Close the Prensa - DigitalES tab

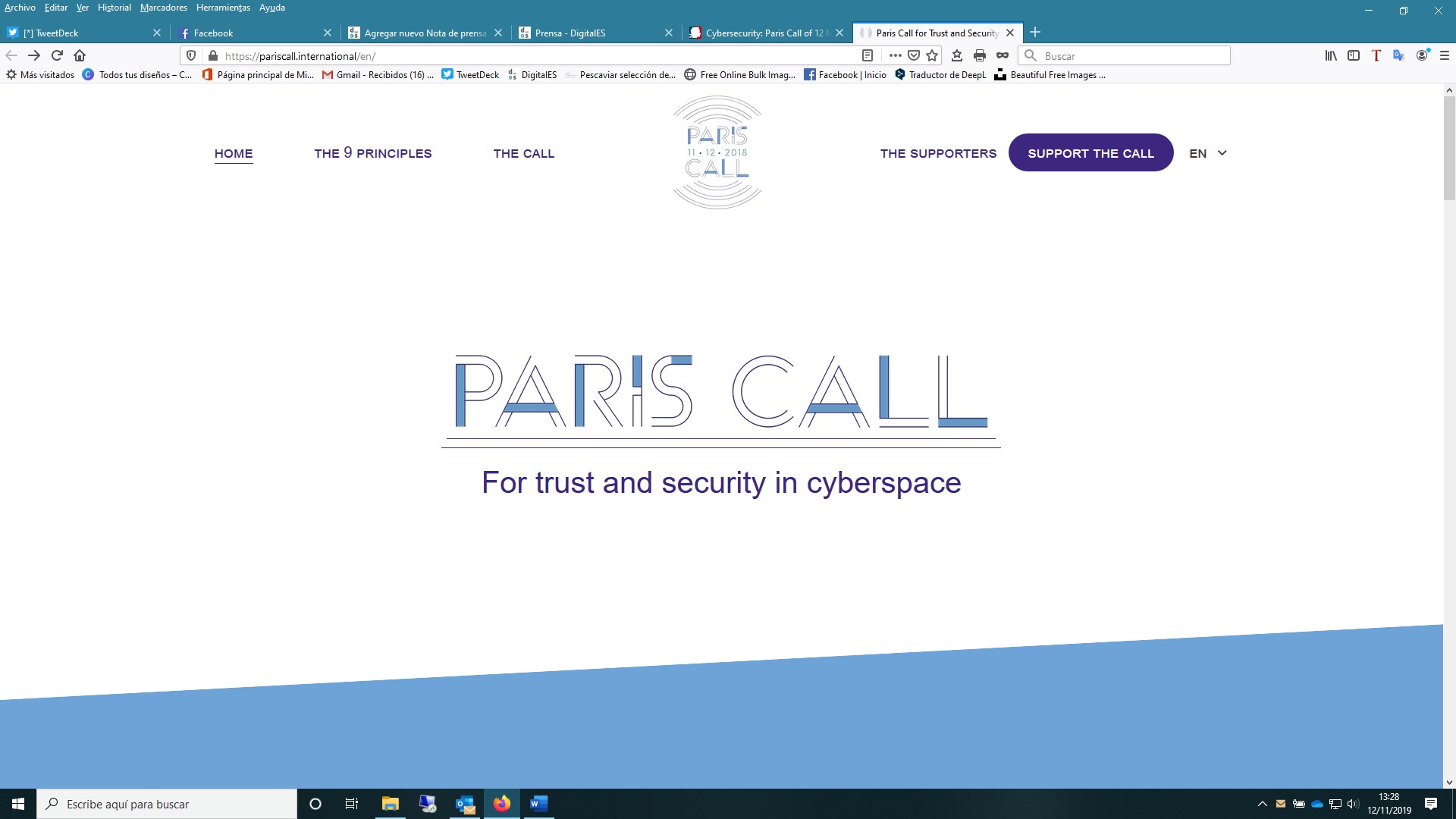[669, 33]
